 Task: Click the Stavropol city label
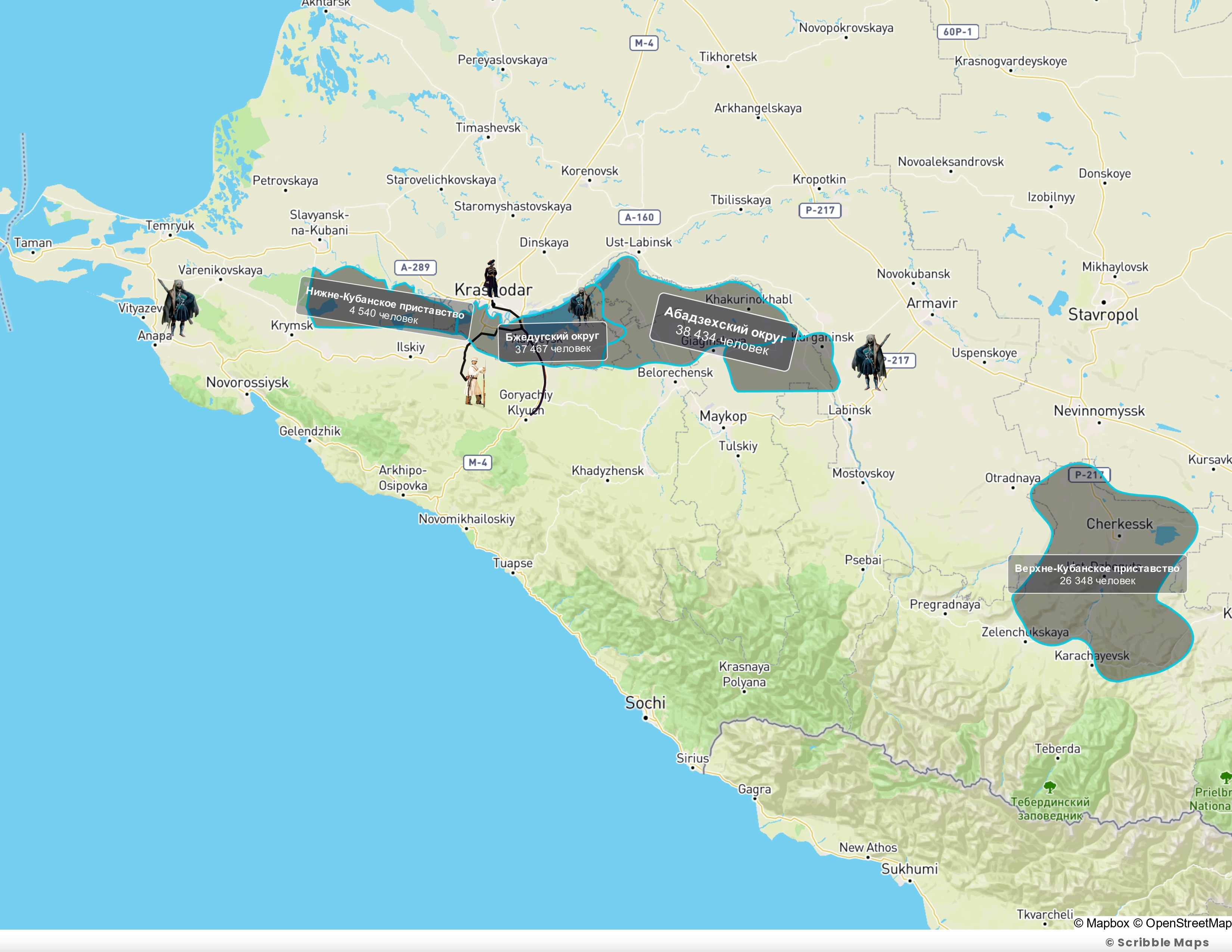(x=1103, y=315)
